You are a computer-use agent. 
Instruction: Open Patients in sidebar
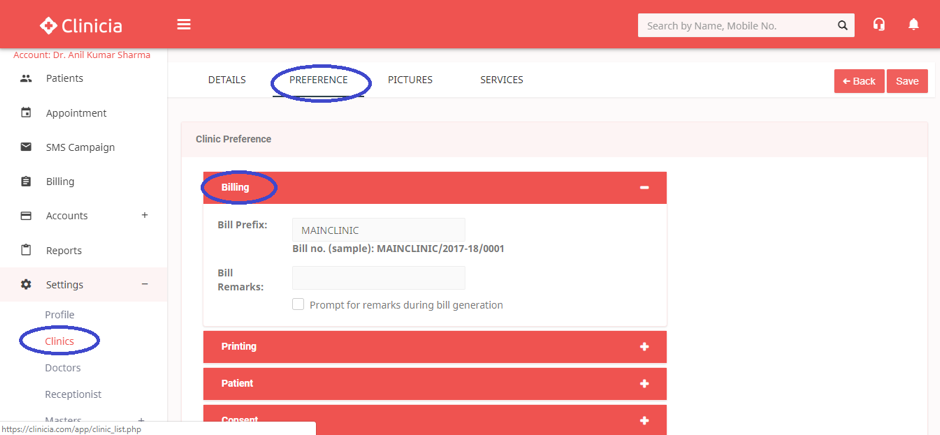65,78
